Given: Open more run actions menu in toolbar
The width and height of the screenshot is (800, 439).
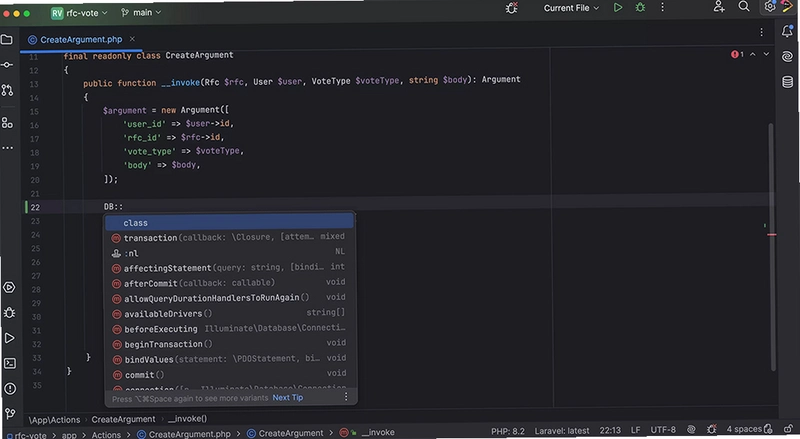Looking at the screenshot, I should 663,8.
